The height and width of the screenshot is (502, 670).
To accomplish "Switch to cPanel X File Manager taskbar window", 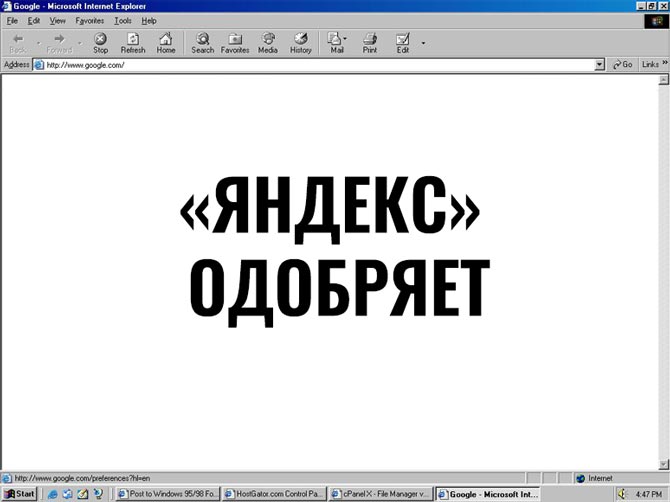I will coord(382,494).
